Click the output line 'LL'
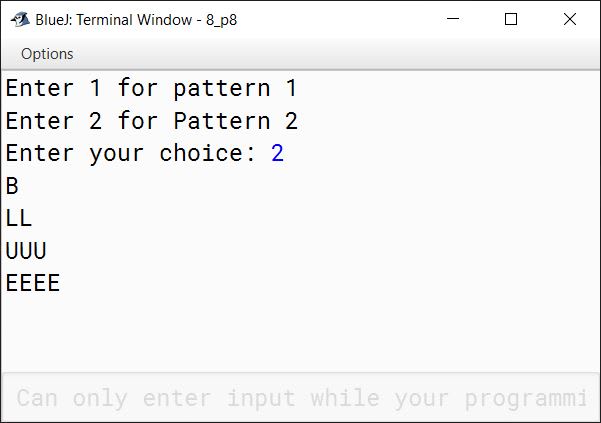This screenshot has width=601, height=423. 19,218
